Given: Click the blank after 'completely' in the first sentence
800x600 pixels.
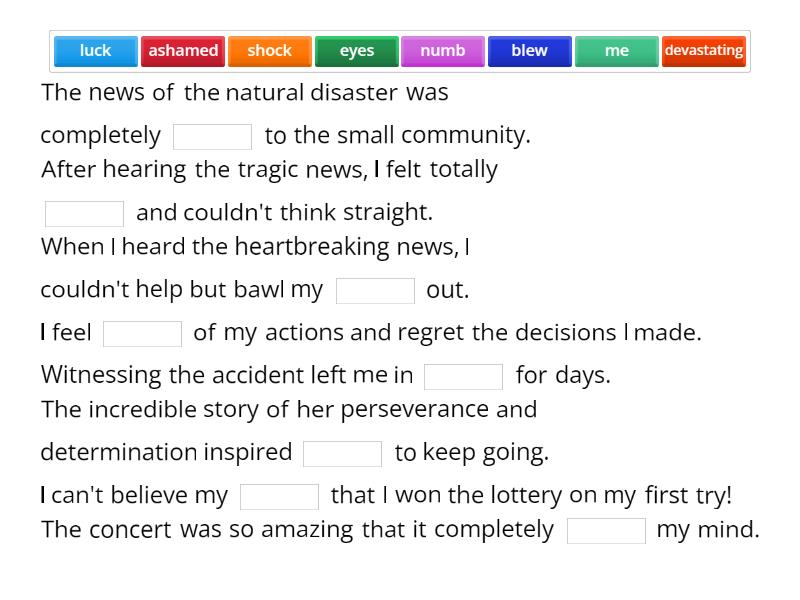Looking at the screenshot, I should (x=214, y=134).
